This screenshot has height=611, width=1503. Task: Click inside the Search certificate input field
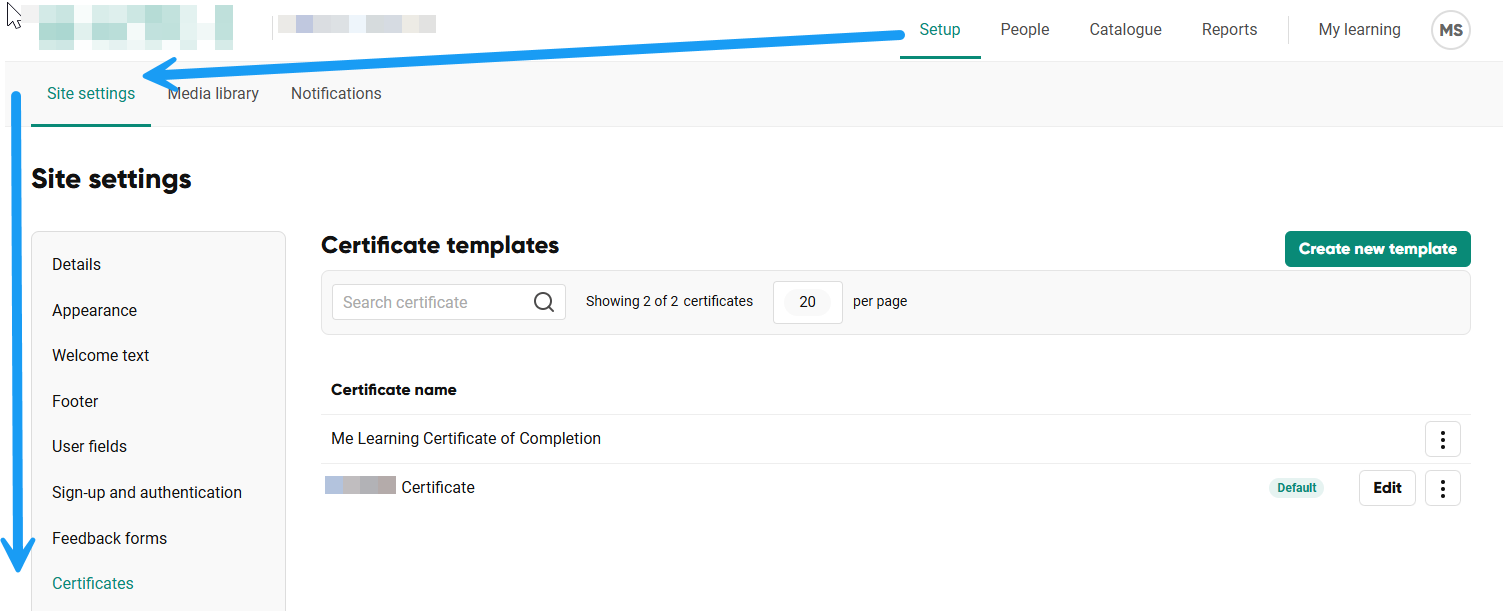click(x=430, y=301)
